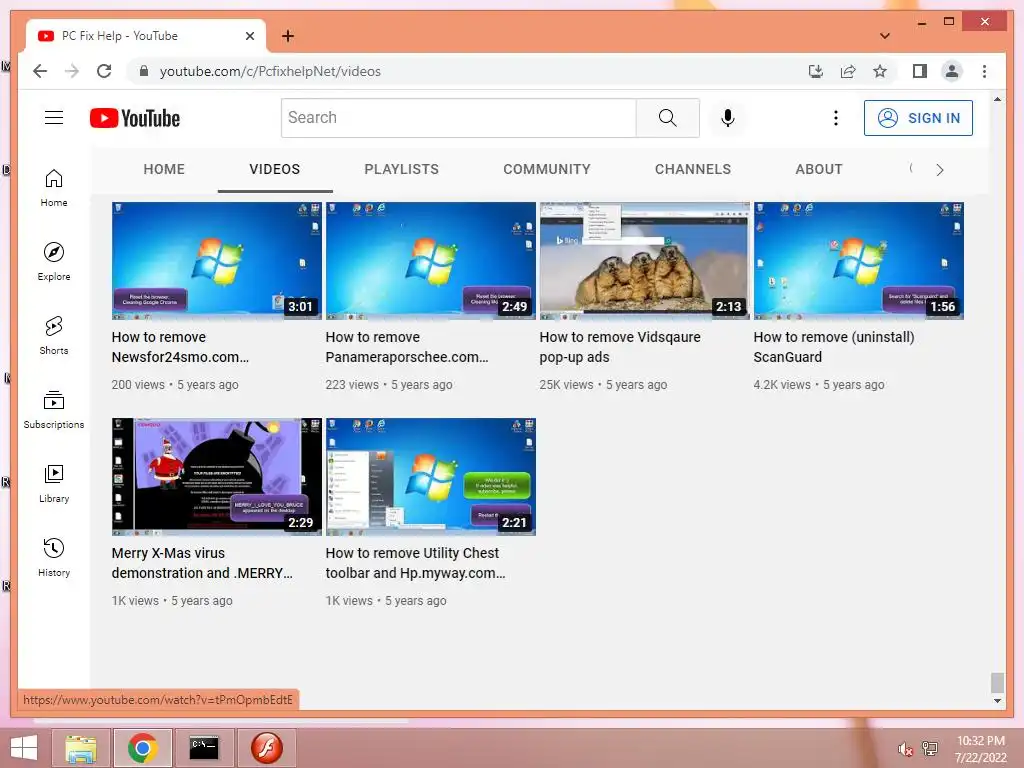Open the Windows Start menu

[x=24, y=748]
